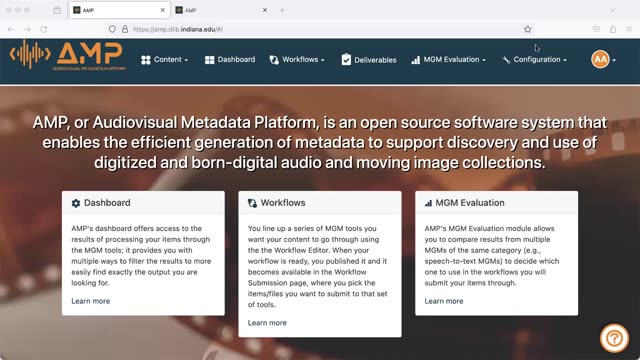Click the Dashboard tiles icon in navbar

[x=209, y=60]
